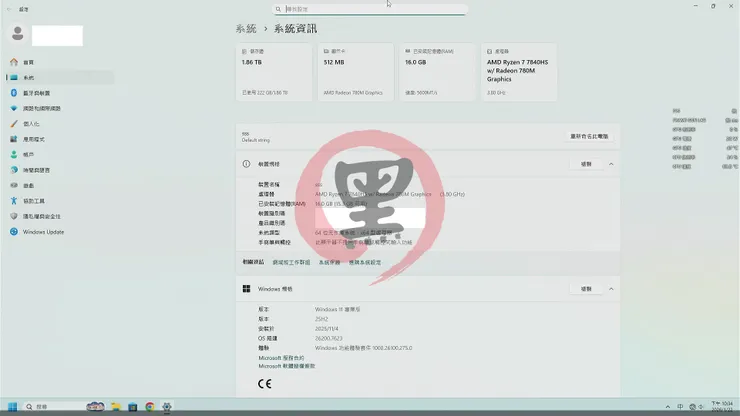
Task: Select the install date 2025/11/4 value
Action: coord(327,329)
